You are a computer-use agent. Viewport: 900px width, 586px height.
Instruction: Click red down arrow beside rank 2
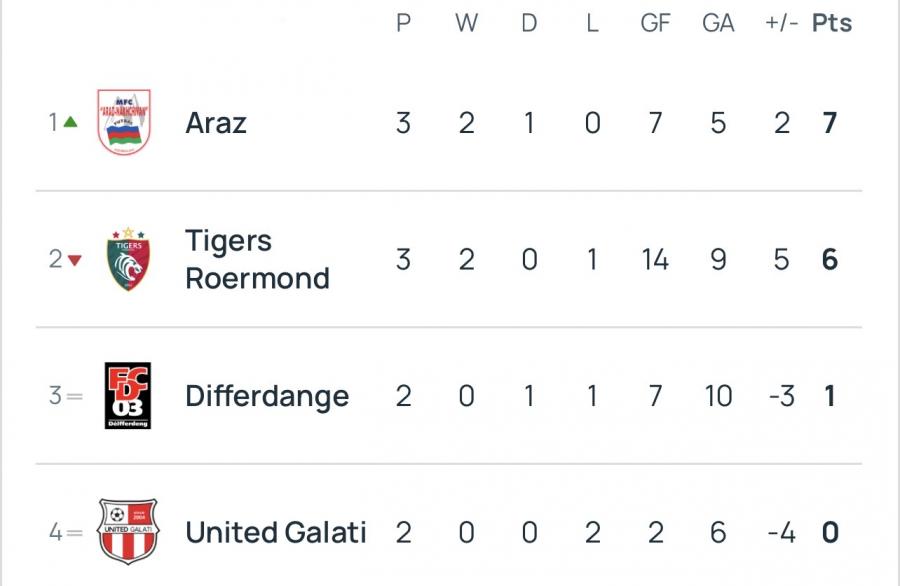coord(73,260)
